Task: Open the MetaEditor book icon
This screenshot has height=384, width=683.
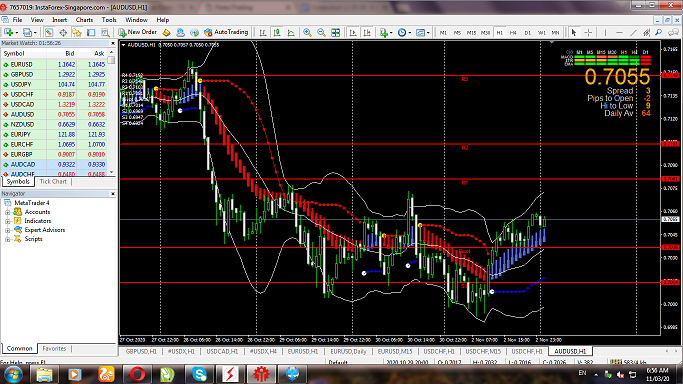Action: [x=166, y=33]
